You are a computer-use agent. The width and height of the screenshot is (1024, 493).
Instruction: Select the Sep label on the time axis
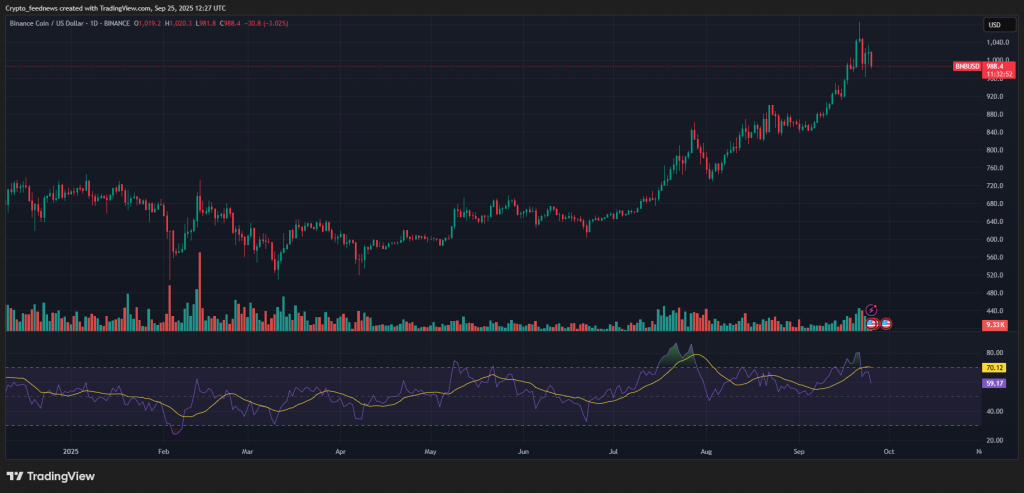798,451
